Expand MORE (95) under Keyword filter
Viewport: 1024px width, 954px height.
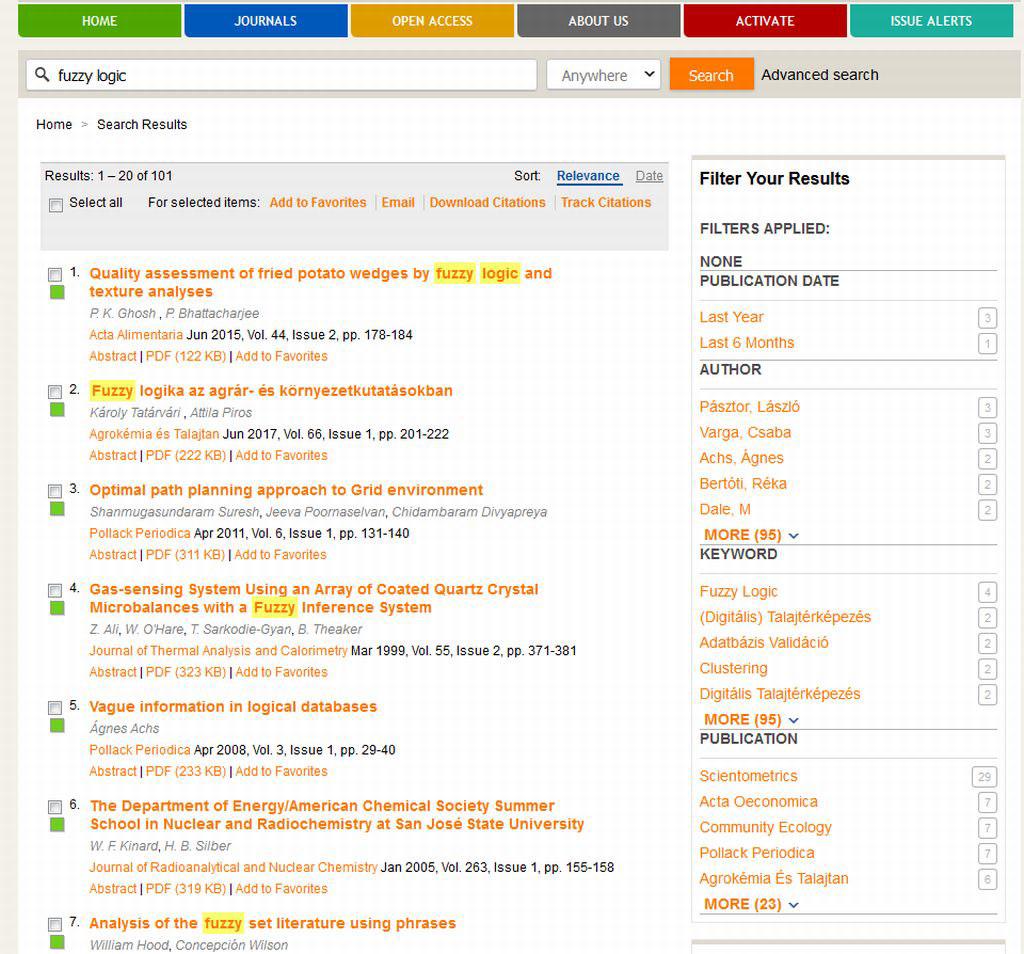[x=751, y=720]
